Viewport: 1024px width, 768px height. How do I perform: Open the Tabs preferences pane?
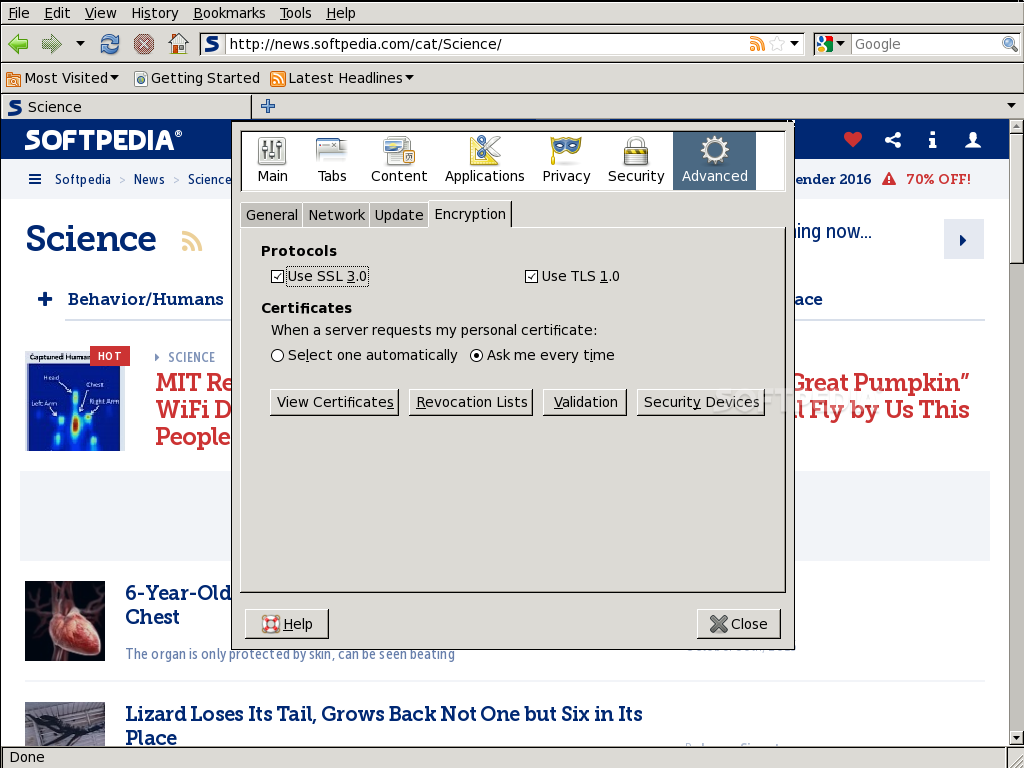point(332,161)
